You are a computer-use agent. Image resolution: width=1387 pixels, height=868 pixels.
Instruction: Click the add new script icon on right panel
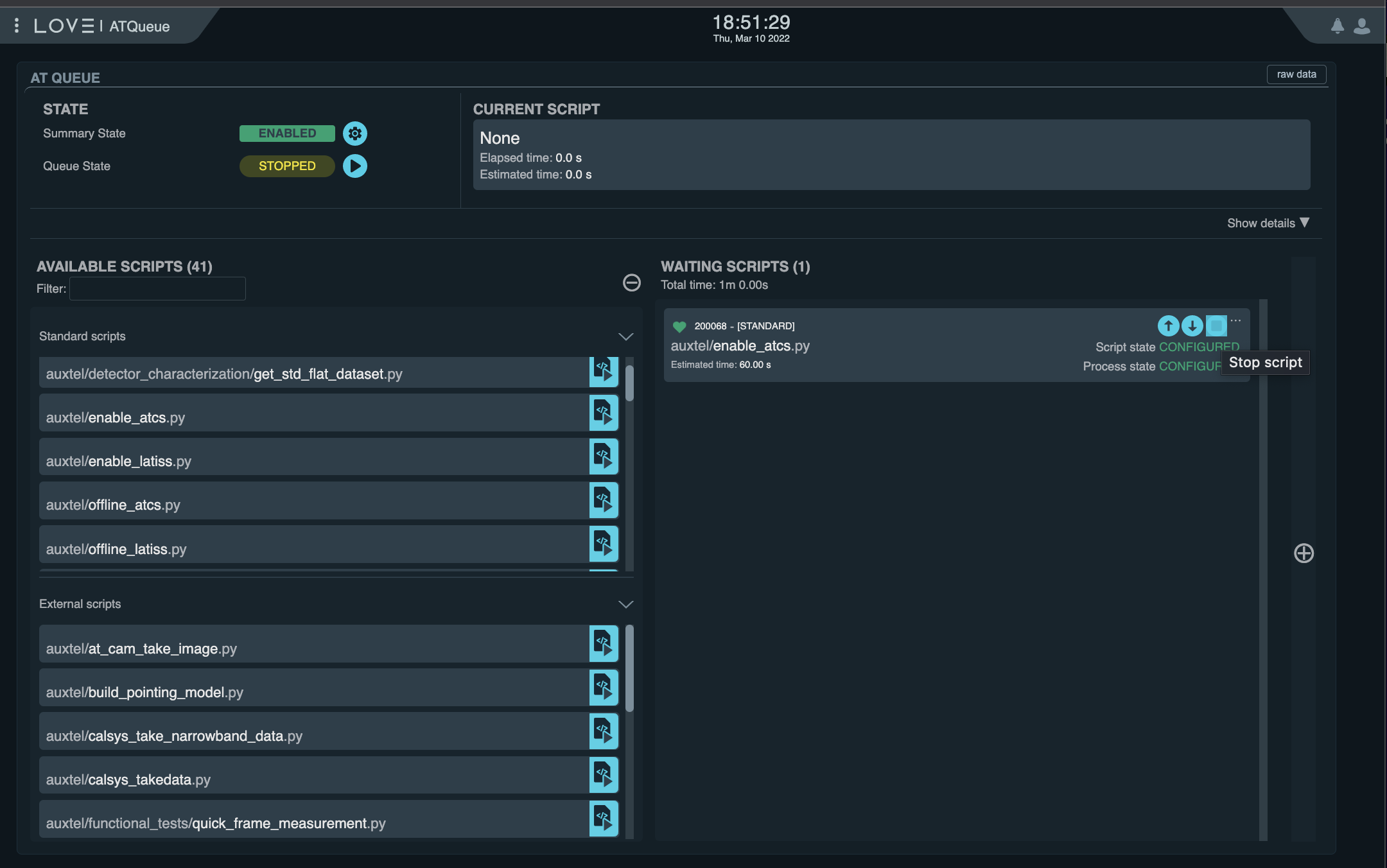pos(1303,552)
